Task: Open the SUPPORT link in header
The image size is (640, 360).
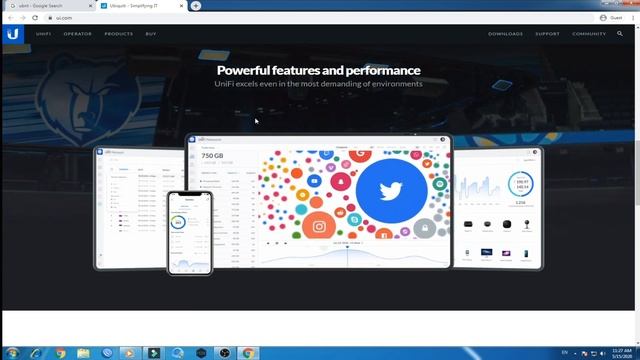Action: click(547, 34)
